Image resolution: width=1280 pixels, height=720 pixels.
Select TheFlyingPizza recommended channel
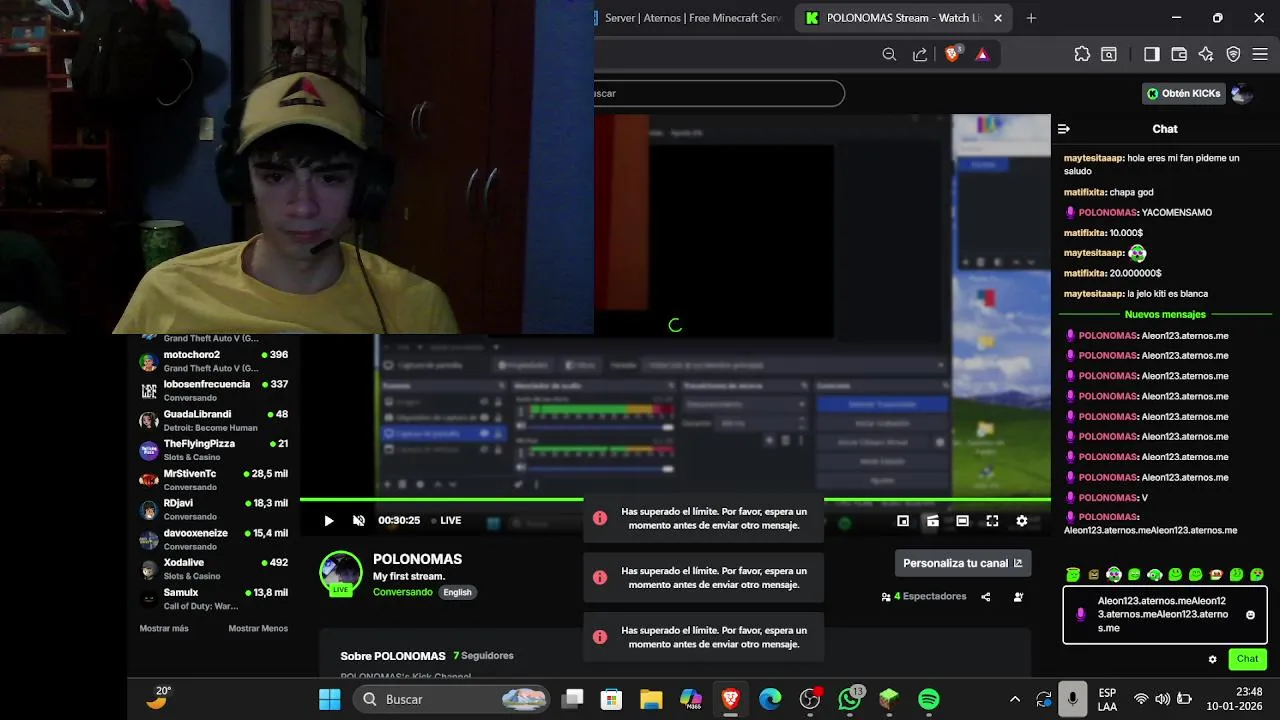point(214,450)
